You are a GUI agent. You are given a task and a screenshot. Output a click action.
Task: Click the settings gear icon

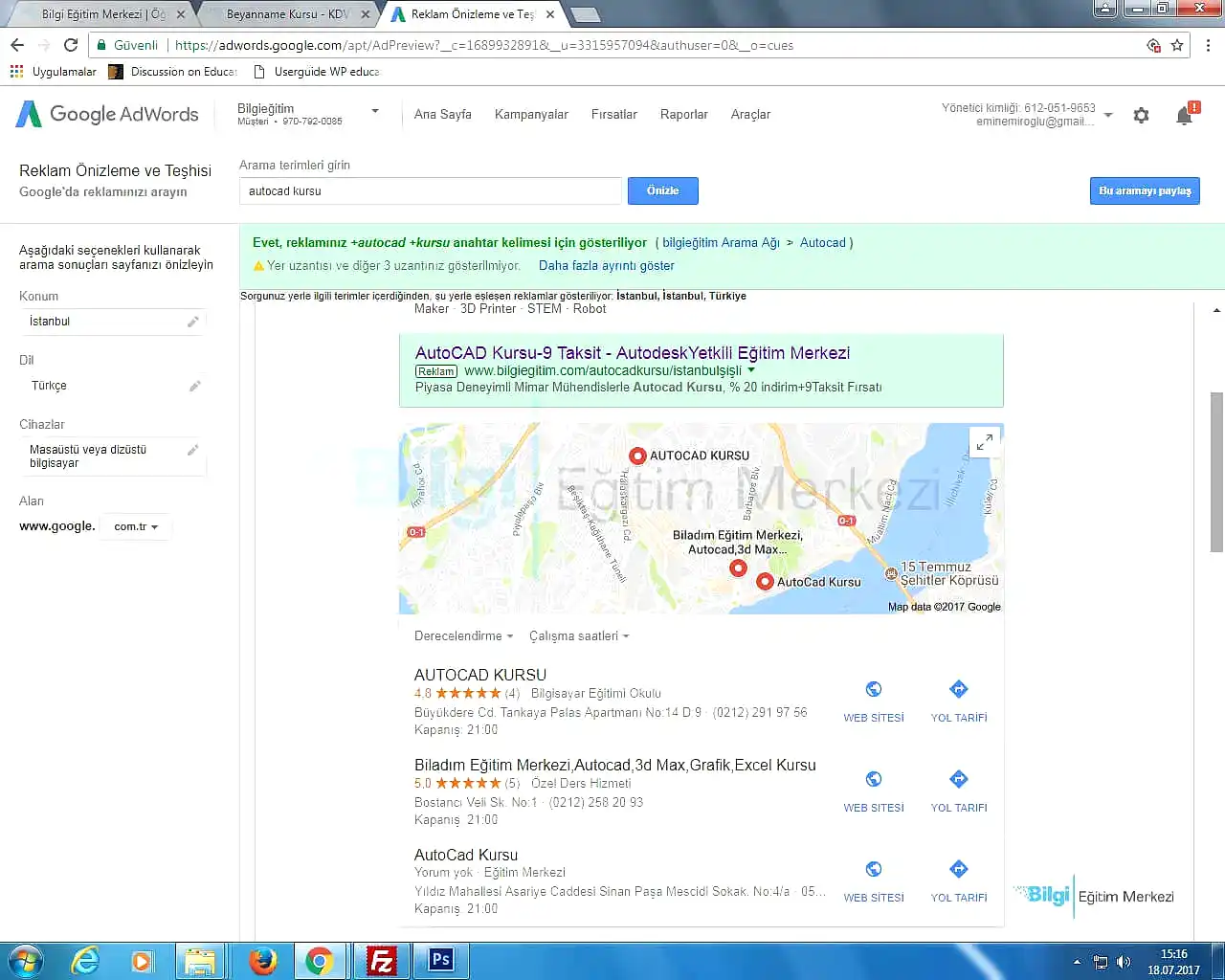click(x=1141, y=116)
